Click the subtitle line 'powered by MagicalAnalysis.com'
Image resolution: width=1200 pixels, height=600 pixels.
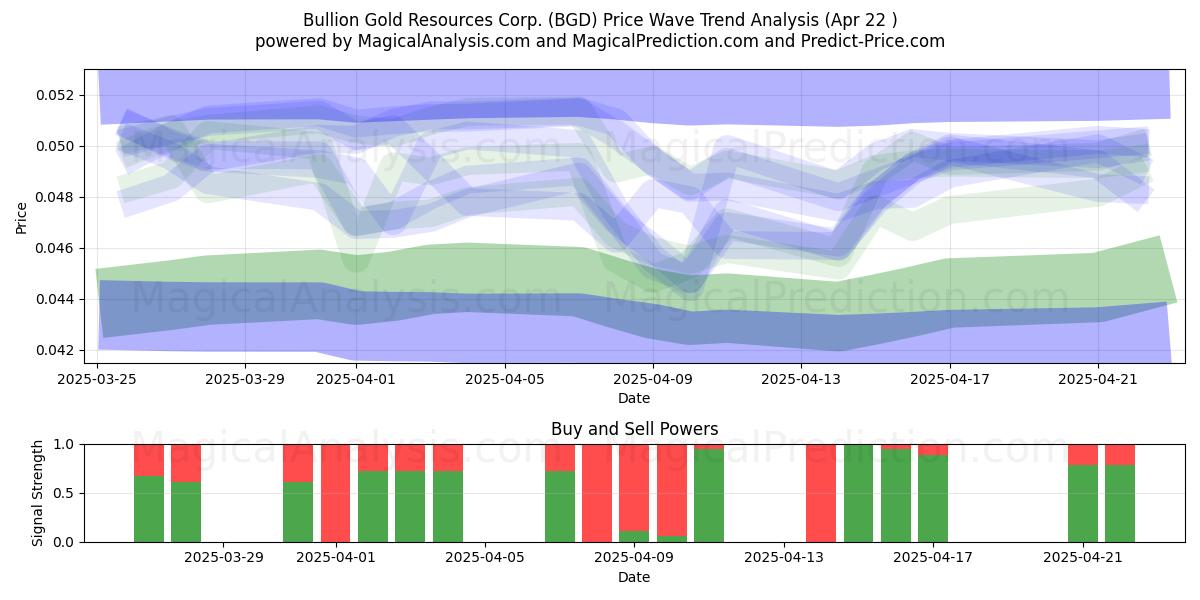[x=600, y=41]
